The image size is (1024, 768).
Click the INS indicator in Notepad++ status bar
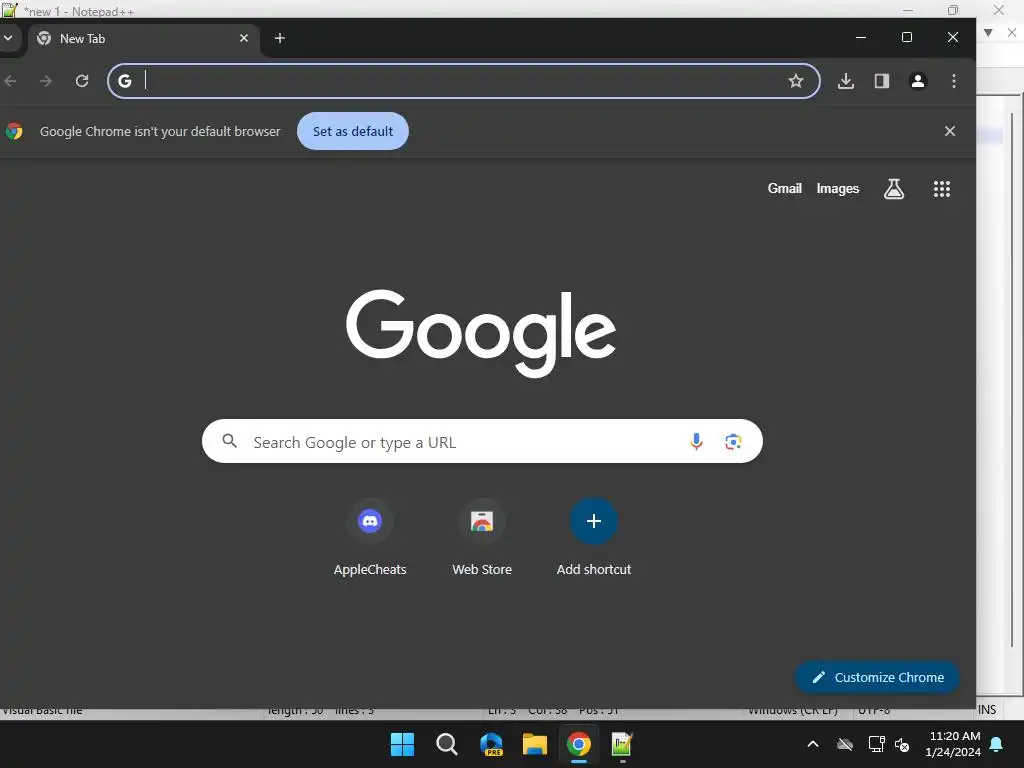coord(987,710)
